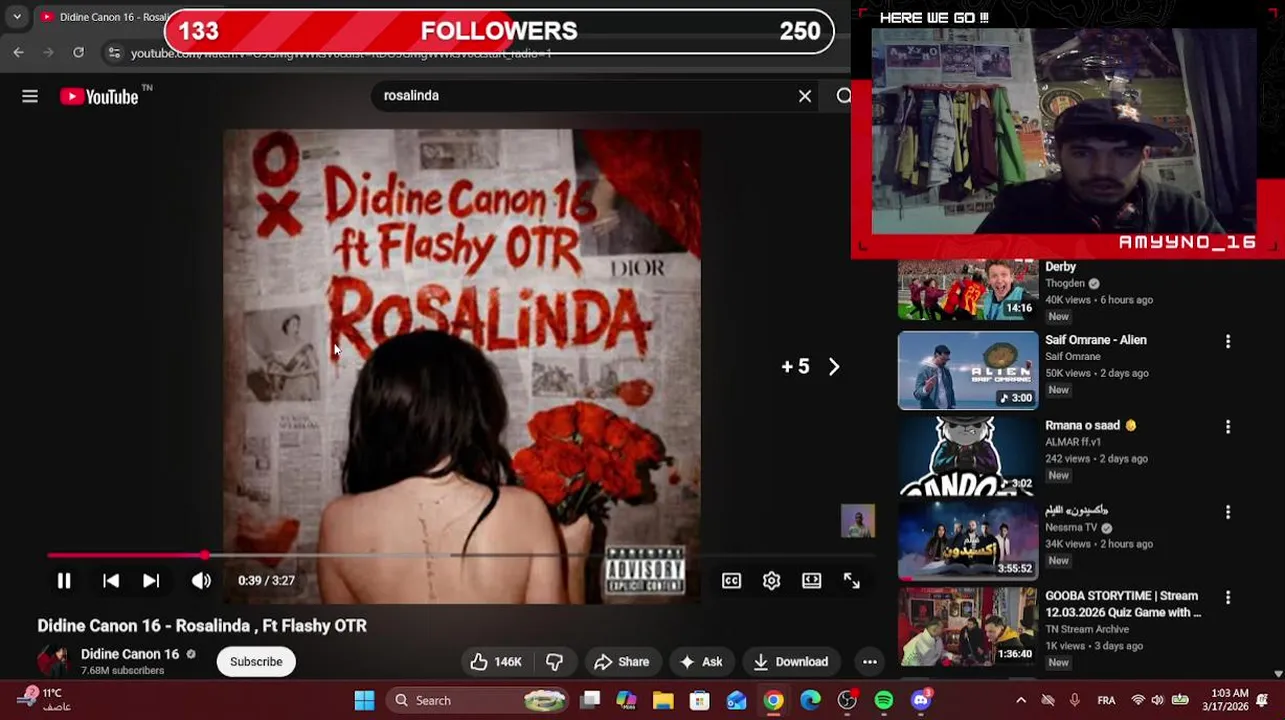
Task: Click the YouTube search magnifier button
Action: point(843,96)
